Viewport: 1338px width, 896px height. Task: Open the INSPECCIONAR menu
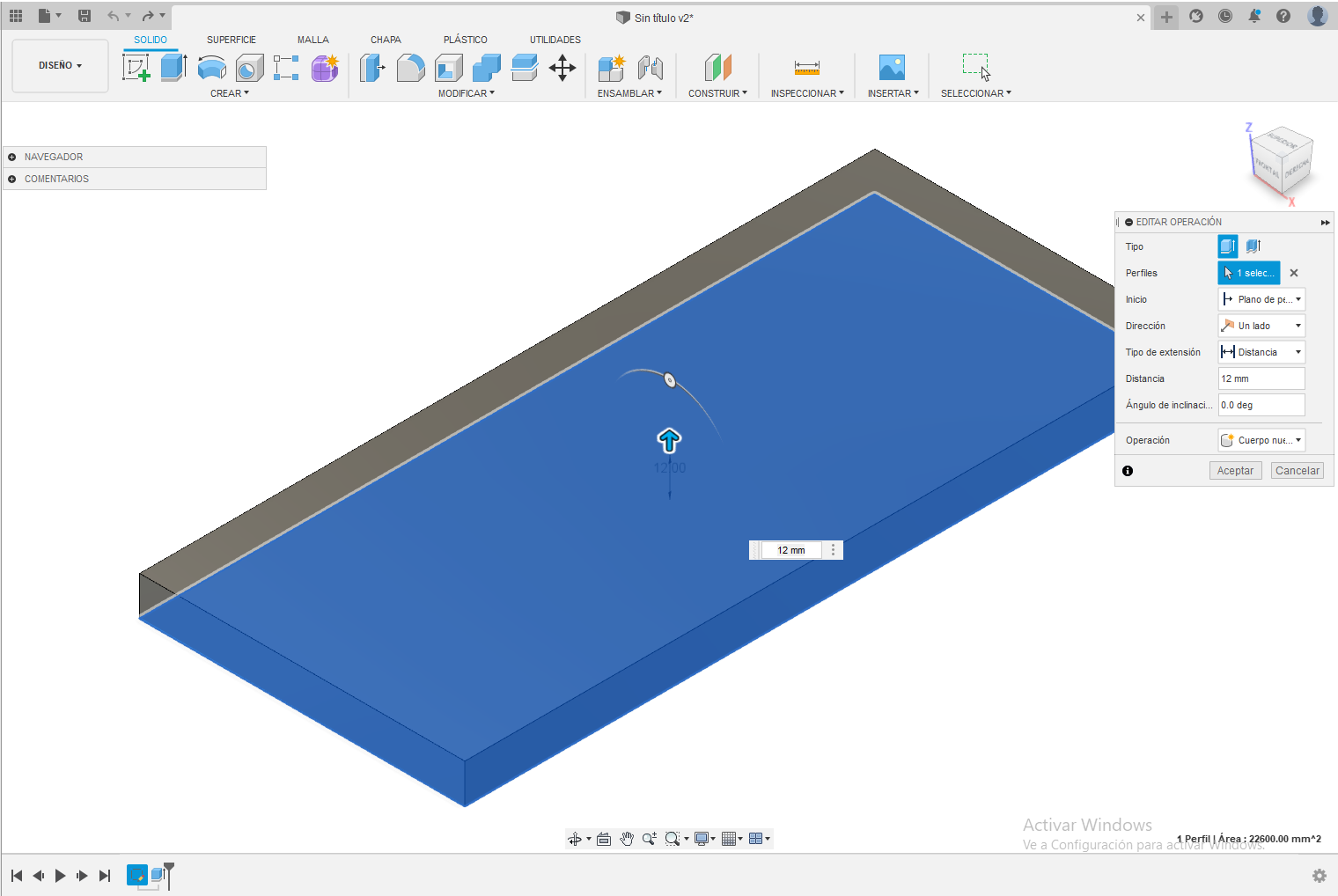pyautogui.click(x=807, y=93)
